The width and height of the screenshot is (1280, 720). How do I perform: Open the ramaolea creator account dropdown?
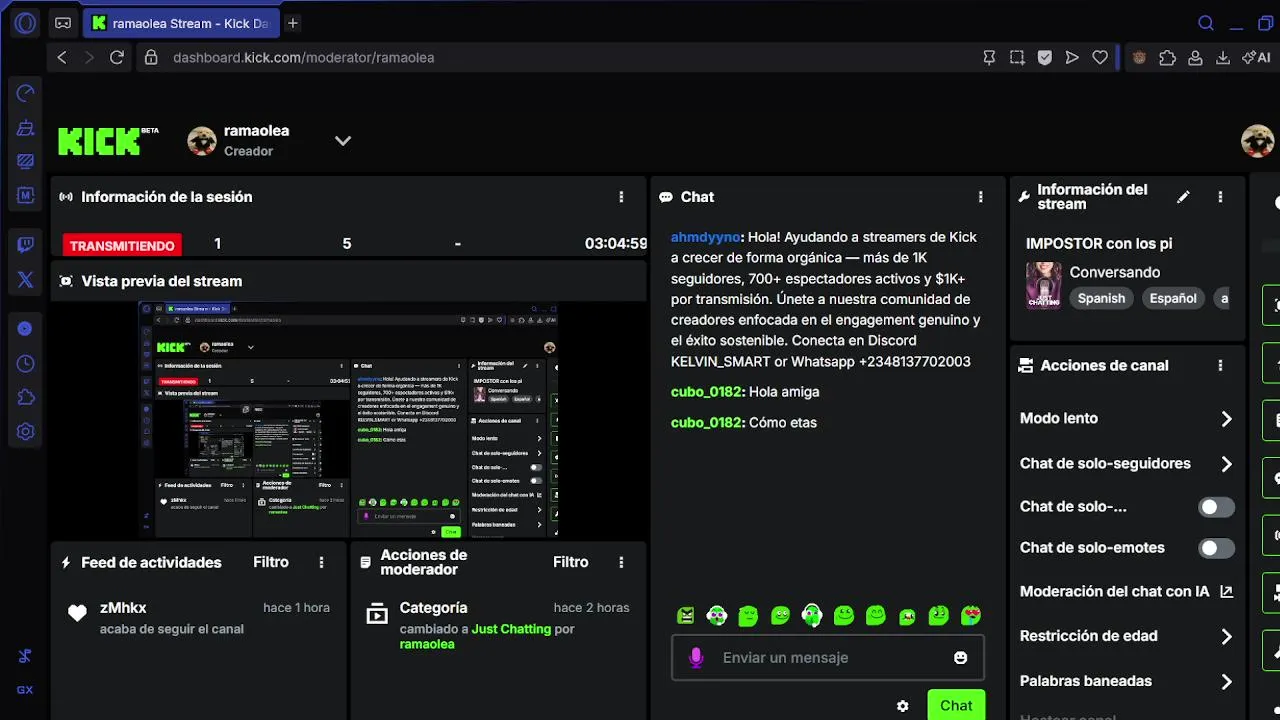tap(342, 141)
